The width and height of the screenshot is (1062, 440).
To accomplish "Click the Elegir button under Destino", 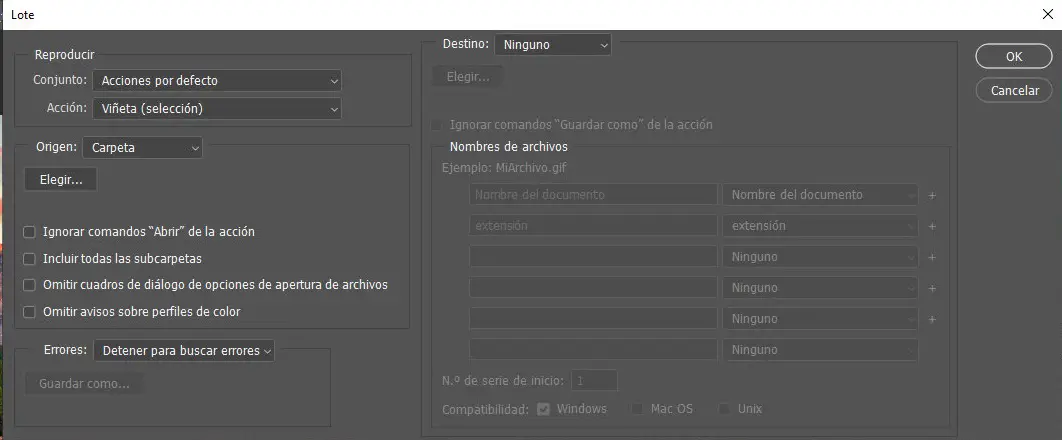I will point(468,77).
